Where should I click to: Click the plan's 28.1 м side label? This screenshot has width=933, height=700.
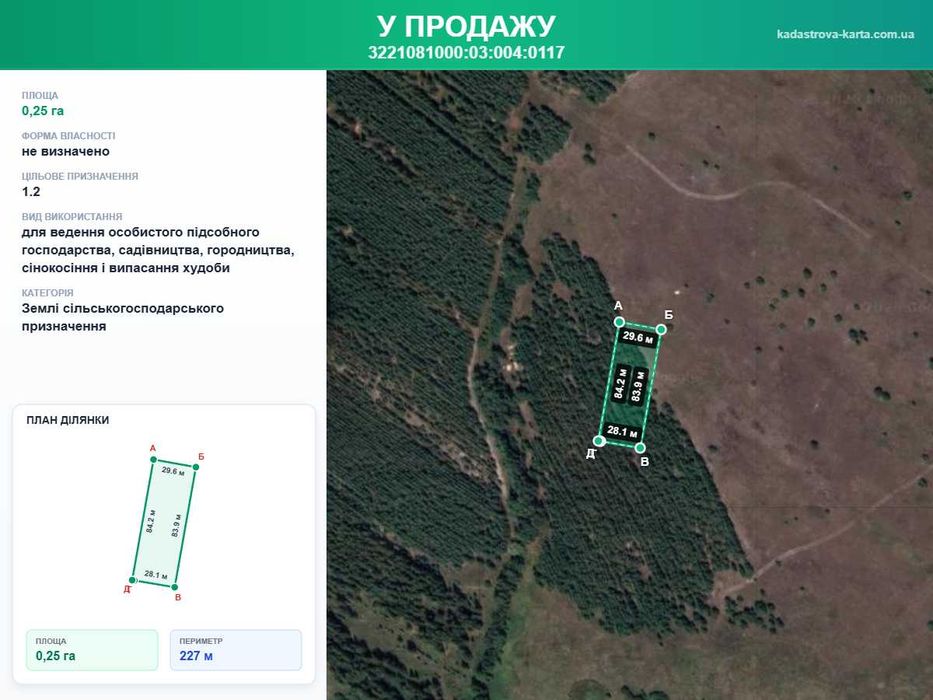pyautogui.click(x=156, y=575)
